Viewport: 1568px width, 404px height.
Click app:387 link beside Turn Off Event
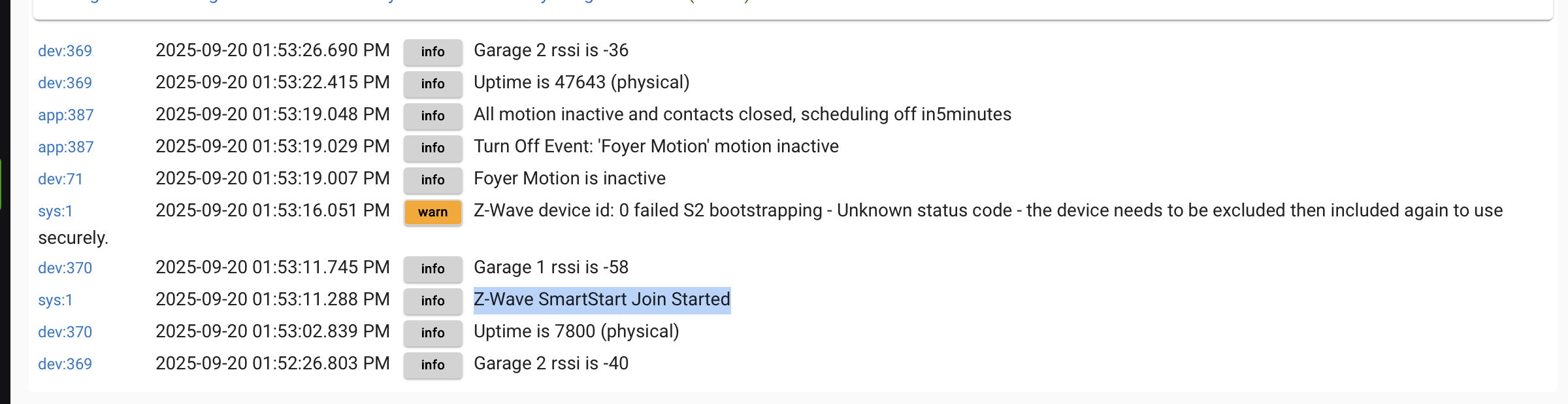pos(66,147)
